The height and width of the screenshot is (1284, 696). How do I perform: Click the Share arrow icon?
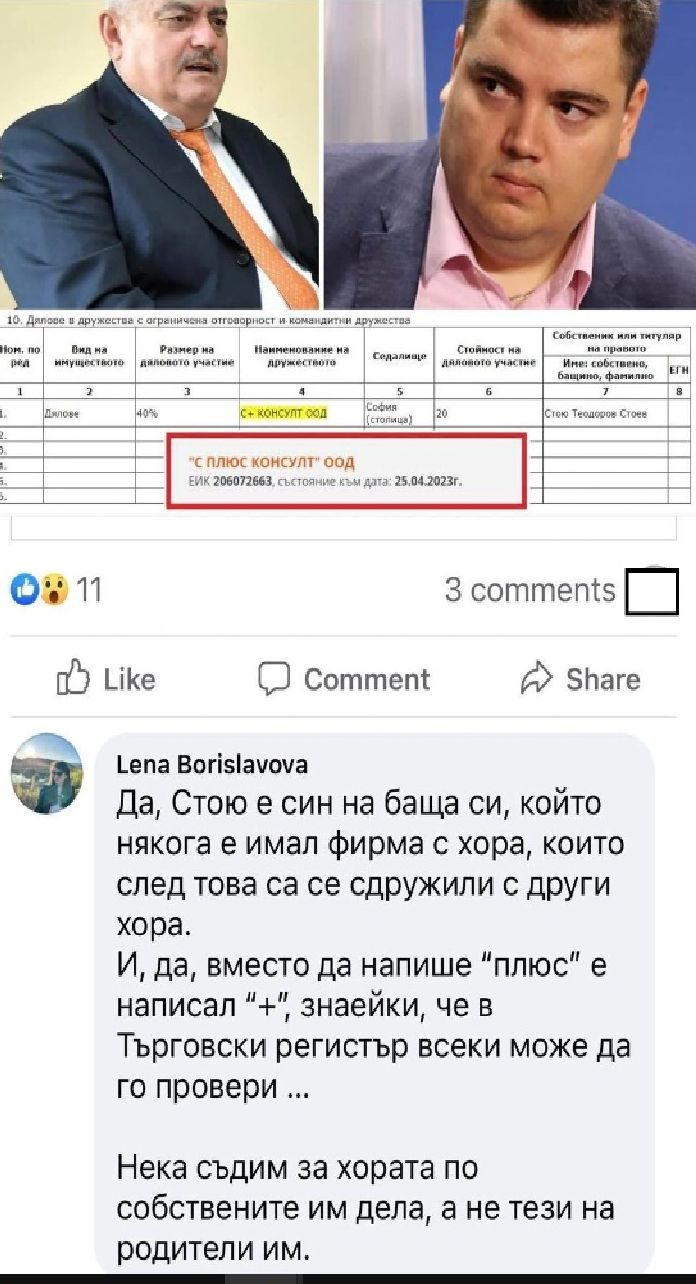click(x=538, y=678)
